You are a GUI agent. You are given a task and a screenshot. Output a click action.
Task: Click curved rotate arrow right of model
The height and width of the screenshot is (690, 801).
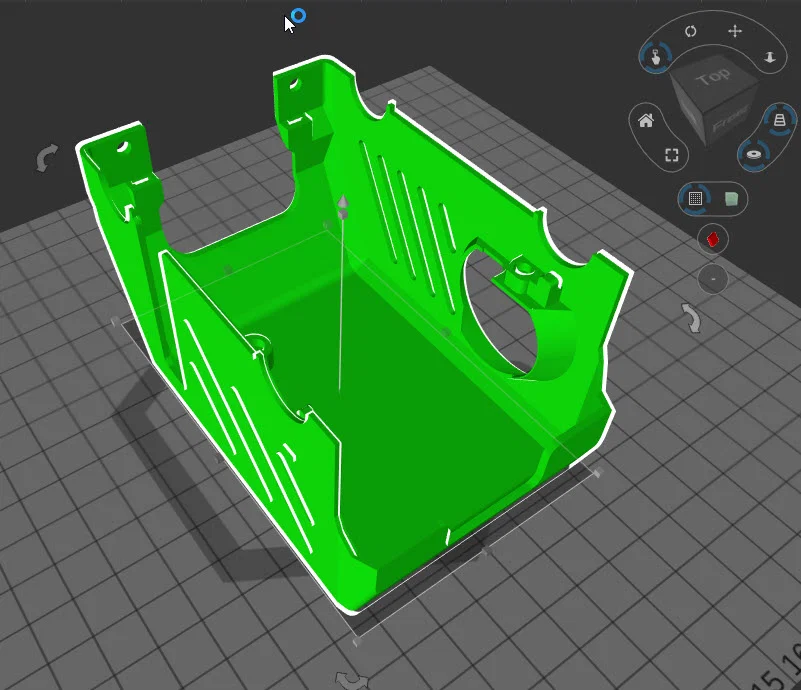coord(692,318)
